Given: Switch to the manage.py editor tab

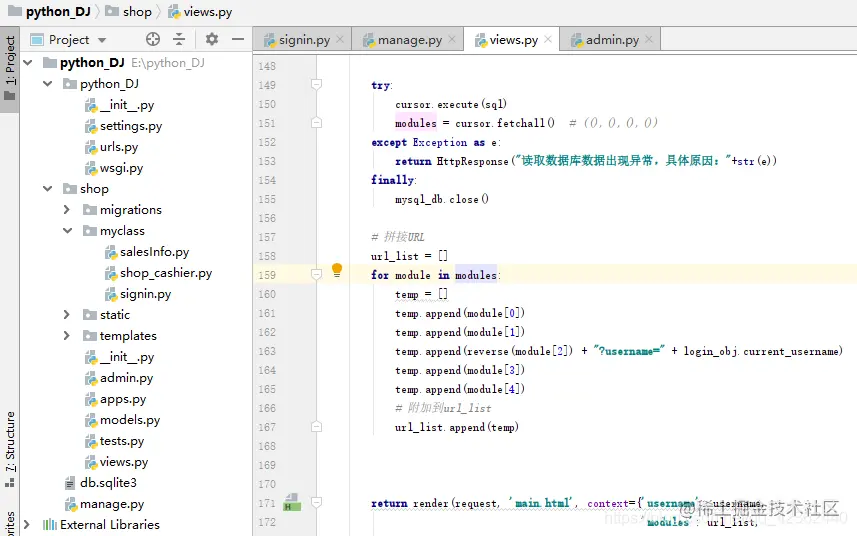Looking at the screenshot, I should tap(409, 40).
